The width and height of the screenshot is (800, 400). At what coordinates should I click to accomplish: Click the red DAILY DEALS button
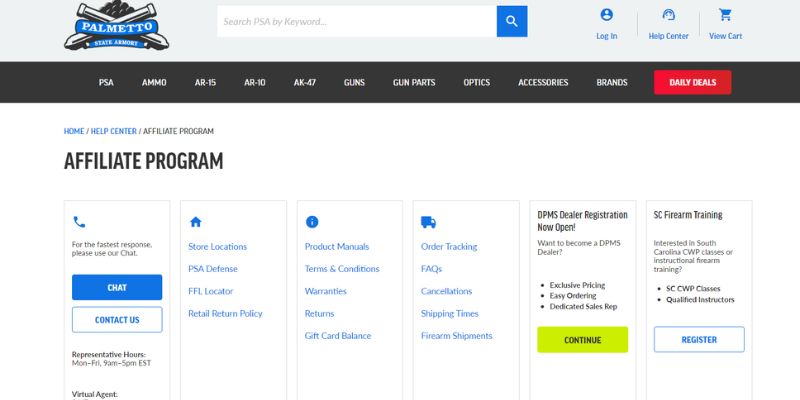click(x=692, y=82)
